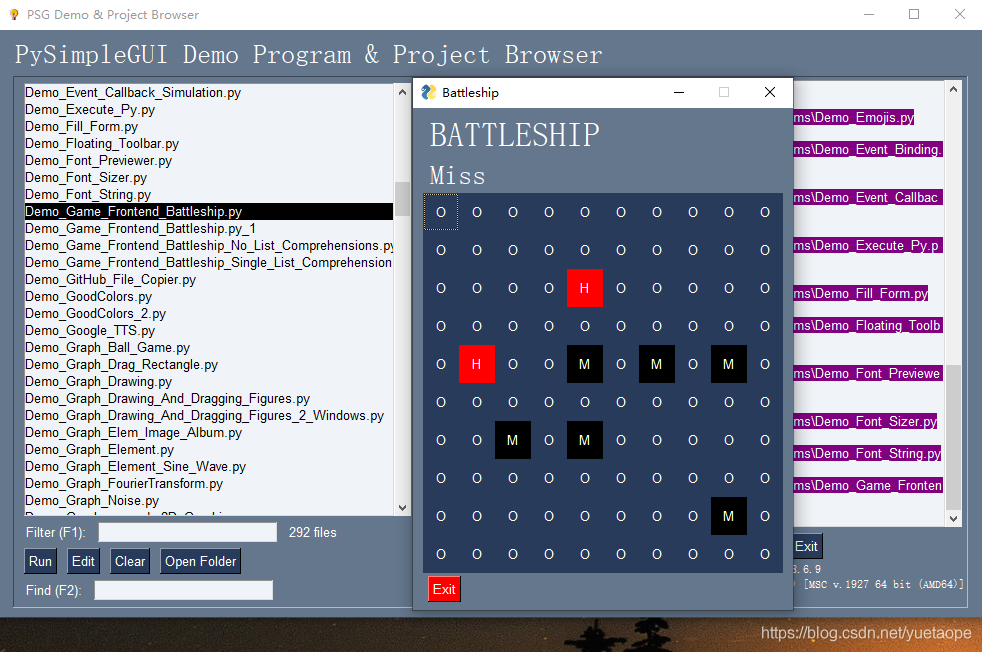
Task: Select Demo_Graph_Drawing_And_Dragging_Figures_2_Windows.py entry
Action: [x=209, y=415]
